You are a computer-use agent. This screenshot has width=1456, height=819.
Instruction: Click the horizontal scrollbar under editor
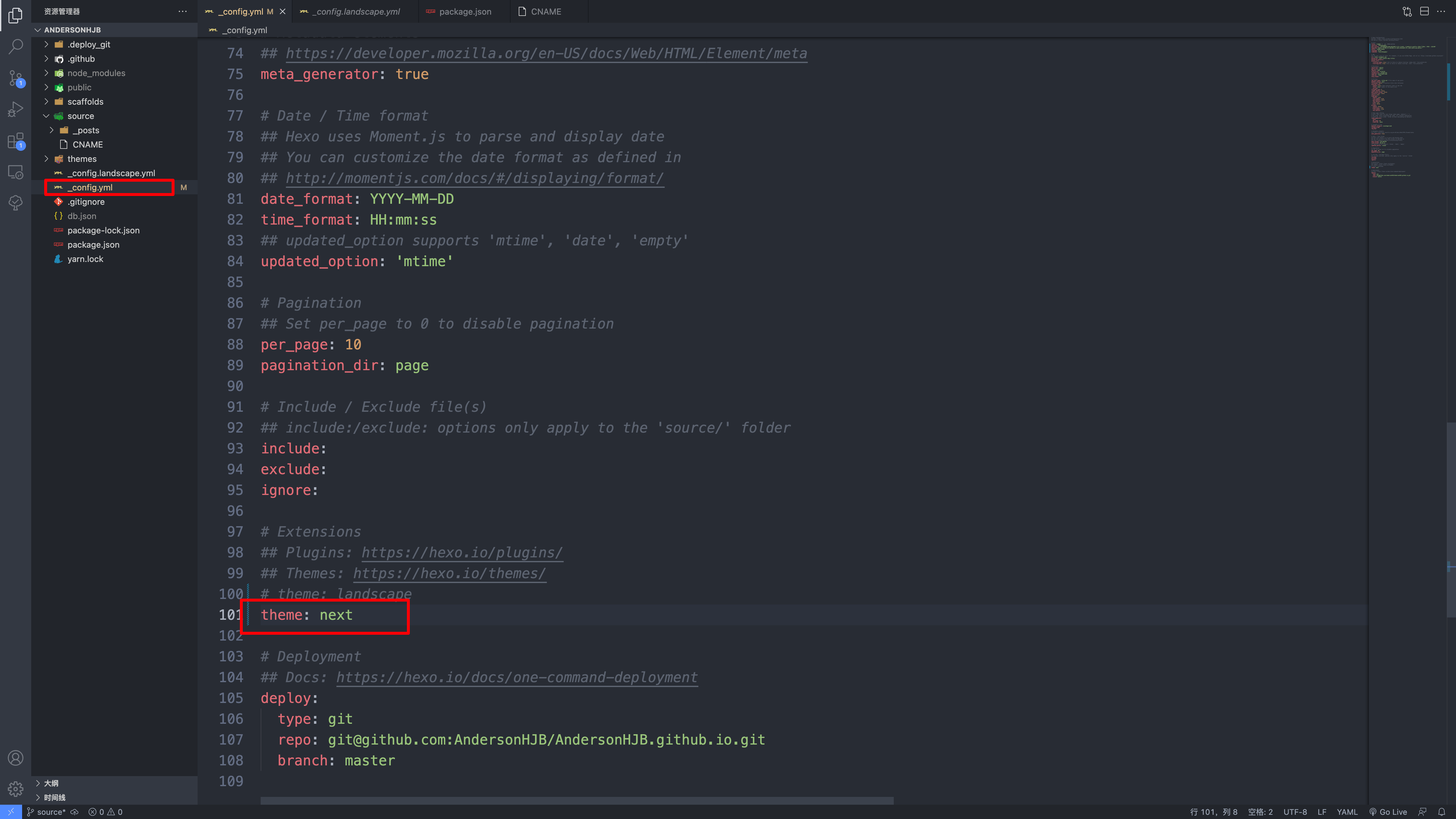(577, 800)
